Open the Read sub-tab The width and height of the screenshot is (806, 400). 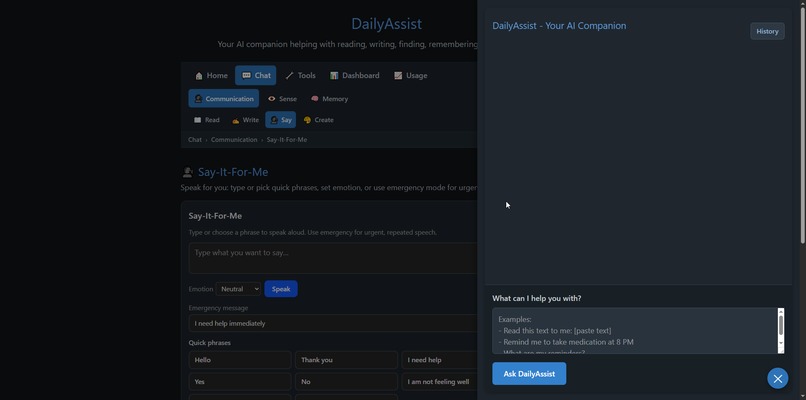tap(207, 120)
